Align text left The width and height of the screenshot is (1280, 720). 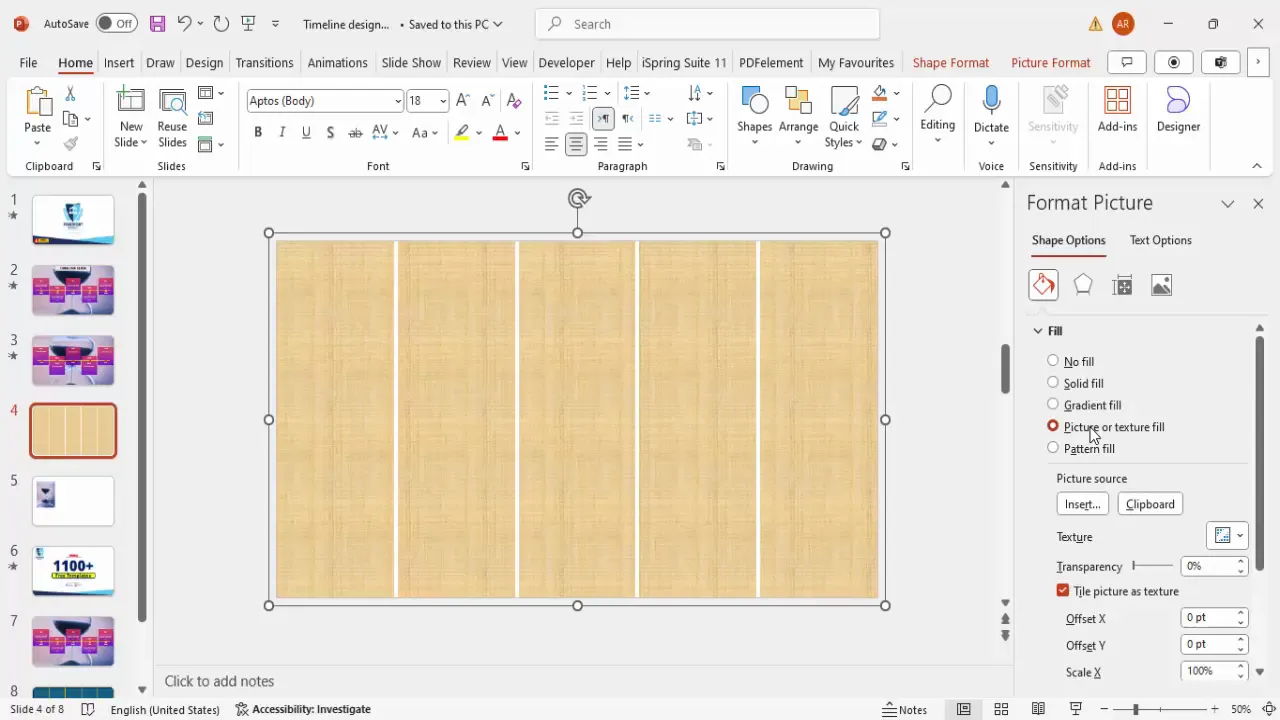[551, 144]
